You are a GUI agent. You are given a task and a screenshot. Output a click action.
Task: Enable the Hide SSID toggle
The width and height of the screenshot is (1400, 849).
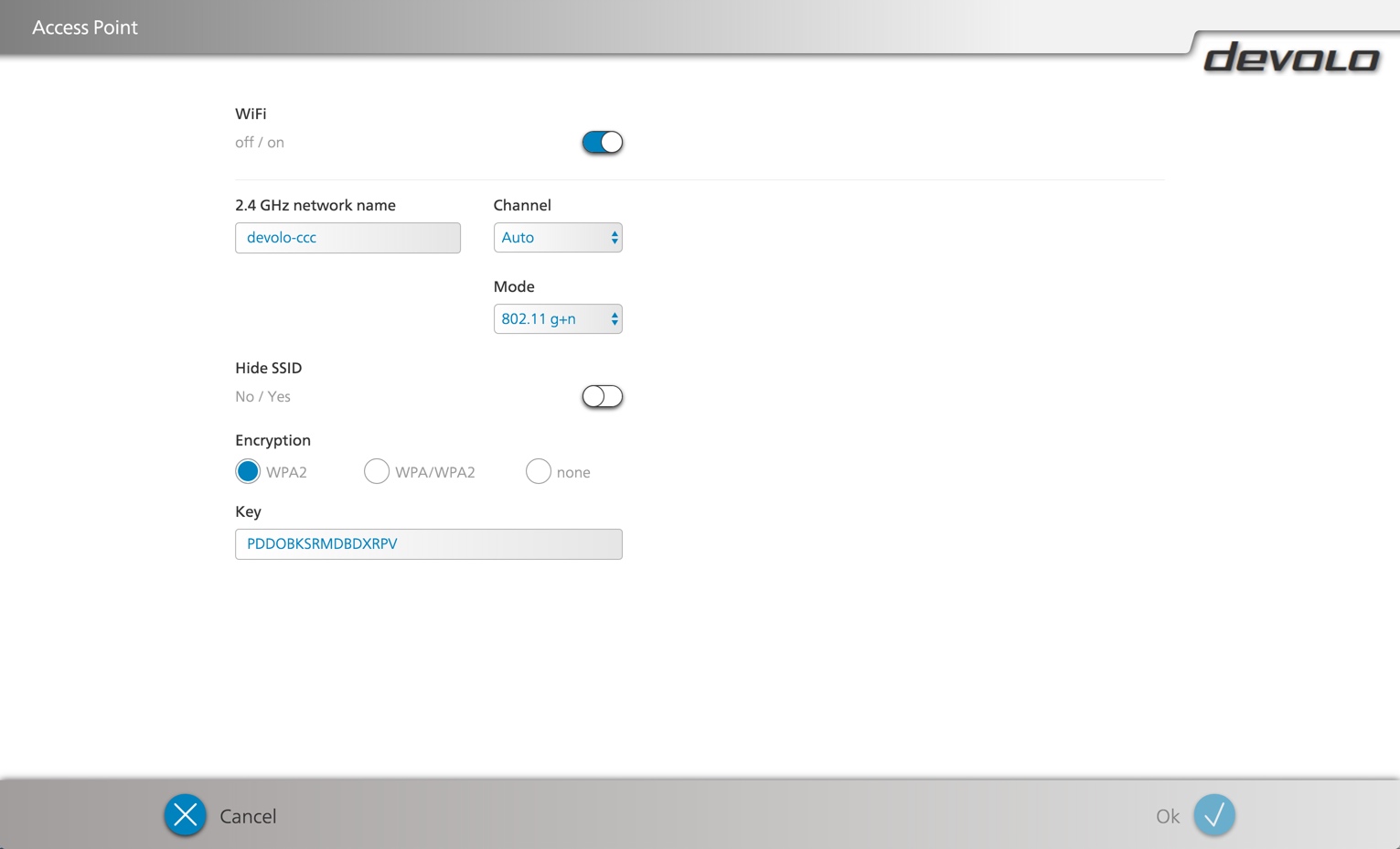click(602, 396)
